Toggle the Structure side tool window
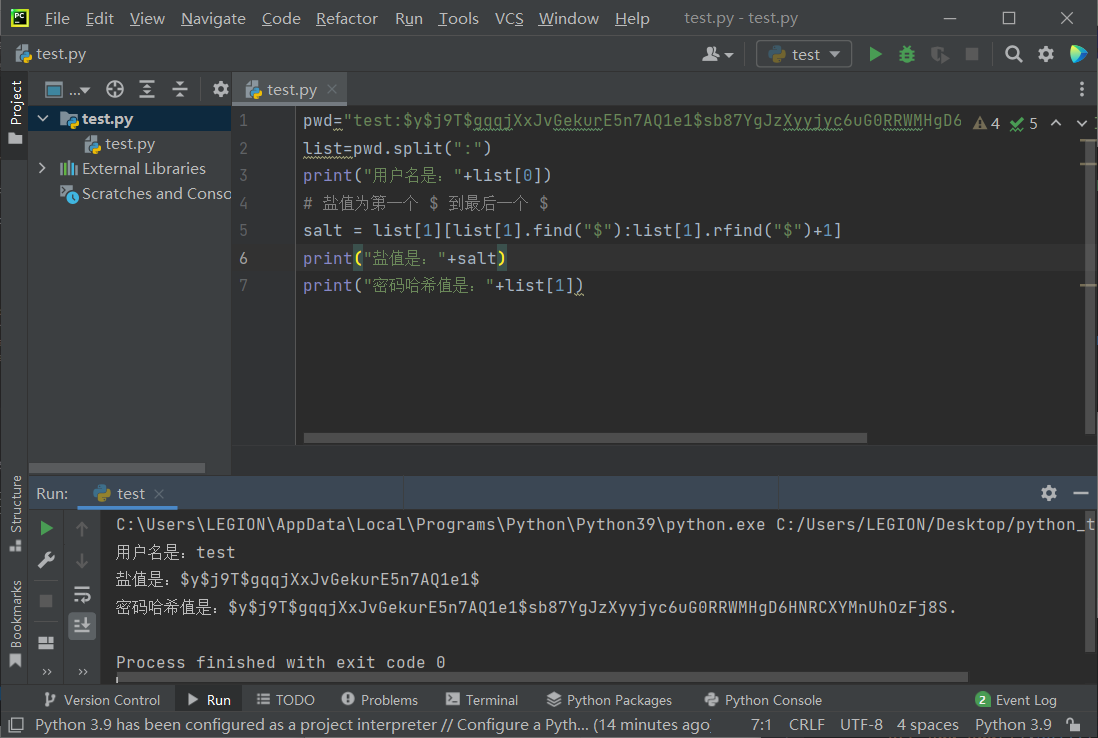The image size is (1098, 738). click(15, 513)
